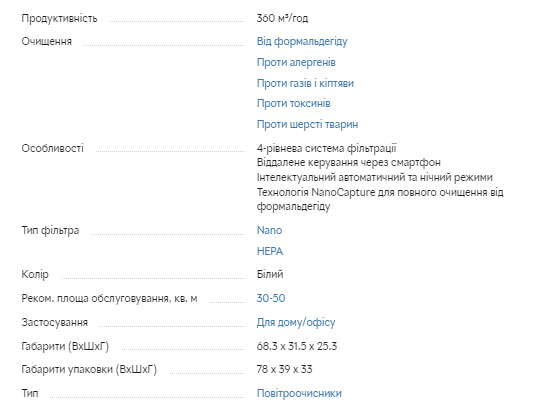This screenshot has height=404, width=546.
Task: Click the '4-рівнева система фільтрації' feature text
Action: (327, 148)
